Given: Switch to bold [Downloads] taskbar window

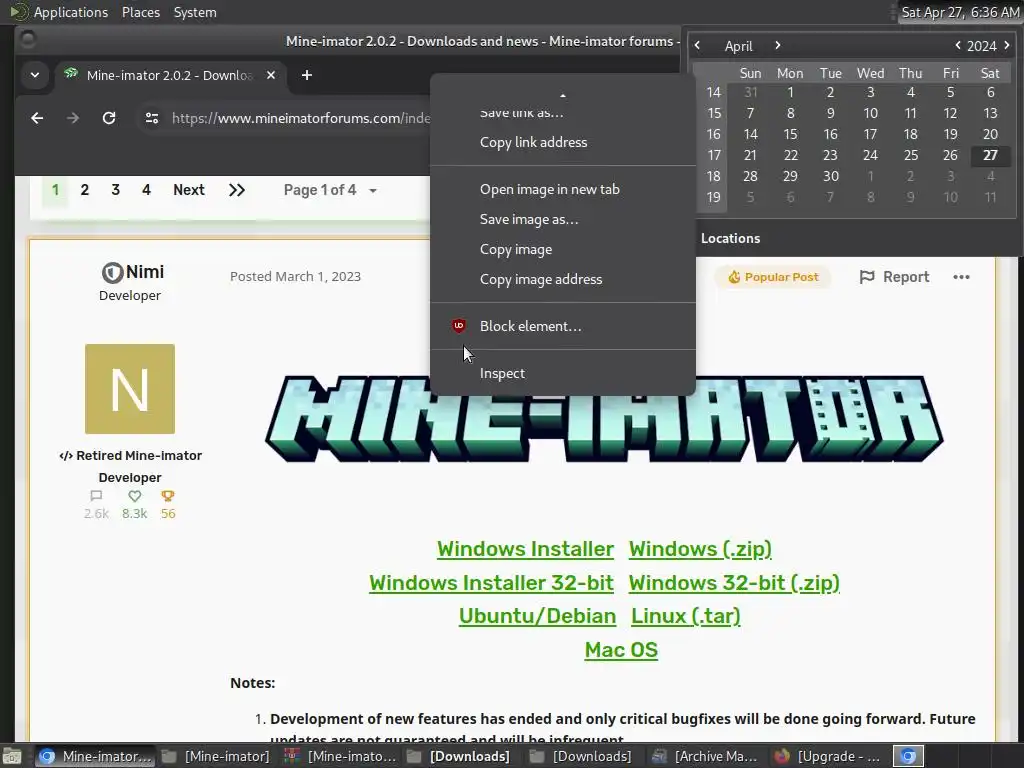Looking at the screenshot, I should coord(458,756).
